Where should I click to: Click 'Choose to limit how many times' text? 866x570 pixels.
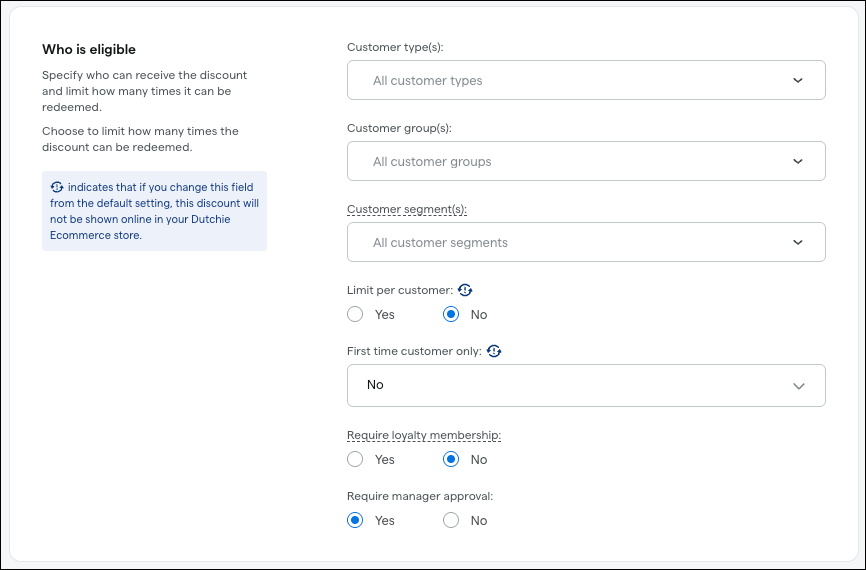point(140,139)
